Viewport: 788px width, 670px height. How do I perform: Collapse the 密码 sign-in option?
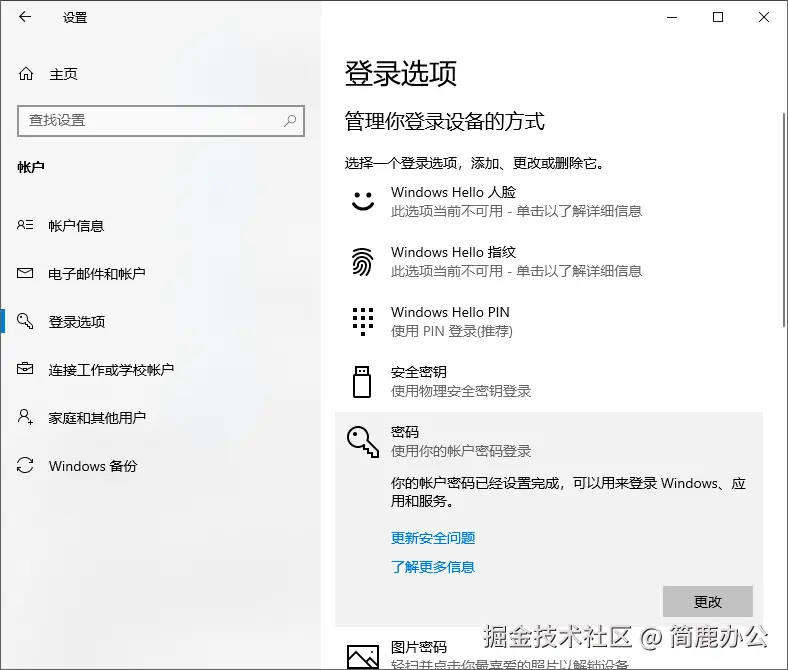(549, 441)
